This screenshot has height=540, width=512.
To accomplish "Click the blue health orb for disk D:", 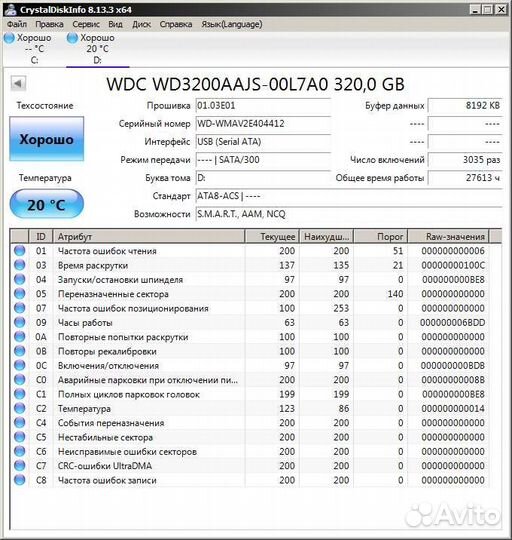I will pyautogui.click(x=72, y=38).
